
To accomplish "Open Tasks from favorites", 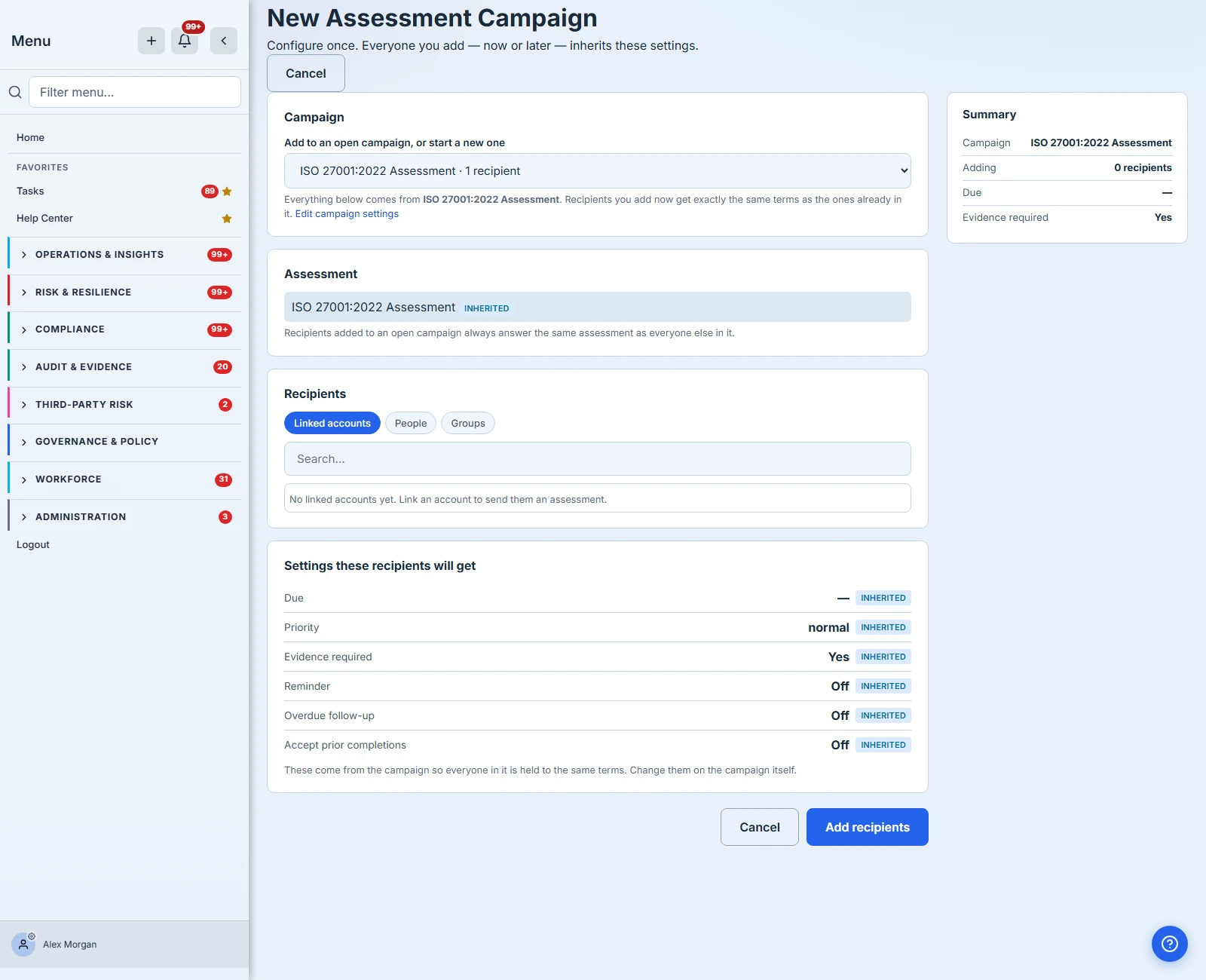I will [30, 191].
